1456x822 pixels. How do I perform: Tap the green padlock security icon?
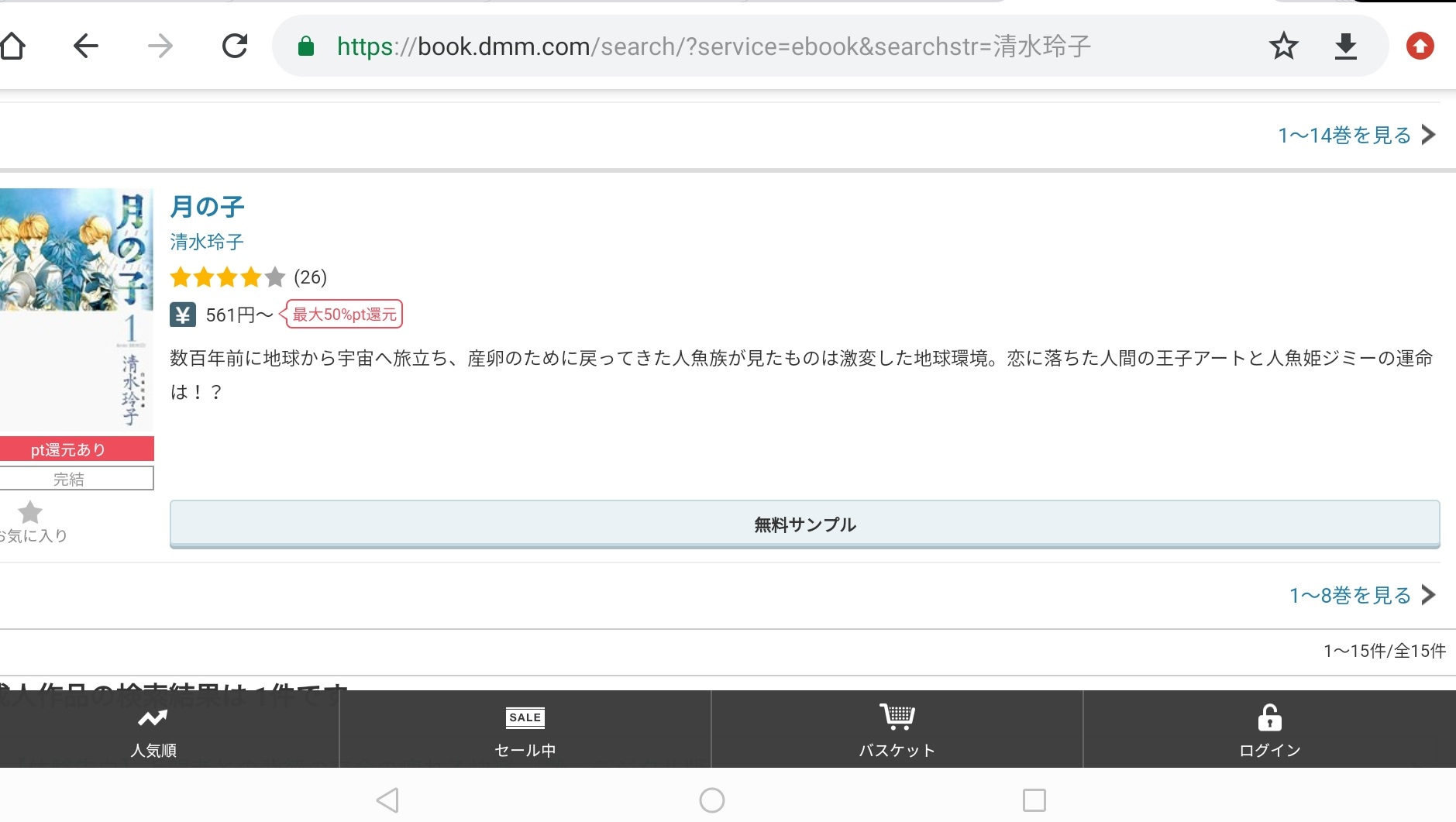306,46
